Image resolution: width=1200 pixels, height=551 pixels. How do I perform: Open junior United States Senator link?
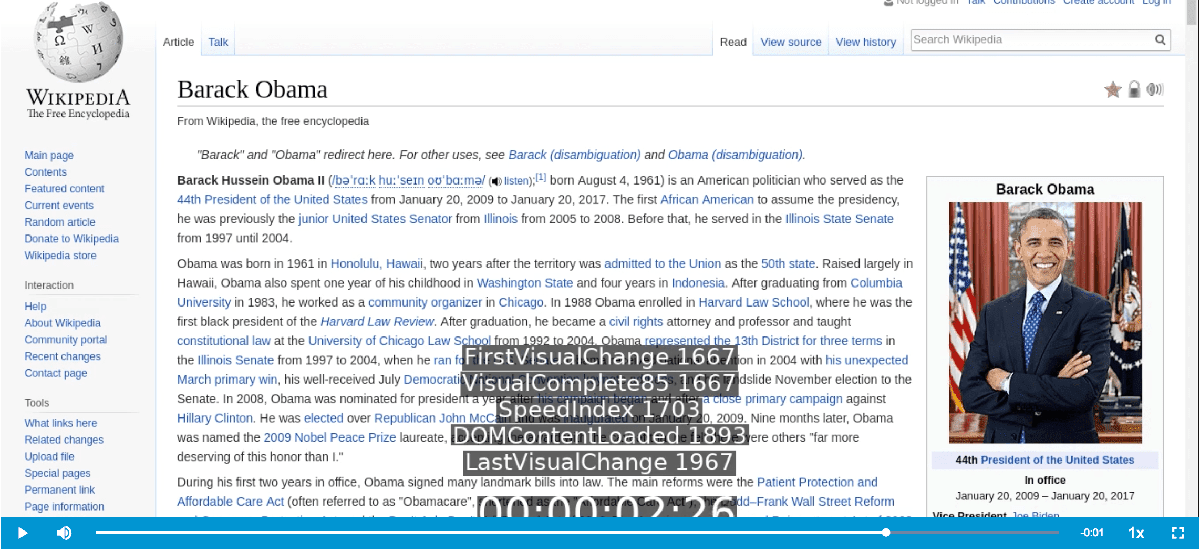(x=375, y=219)
